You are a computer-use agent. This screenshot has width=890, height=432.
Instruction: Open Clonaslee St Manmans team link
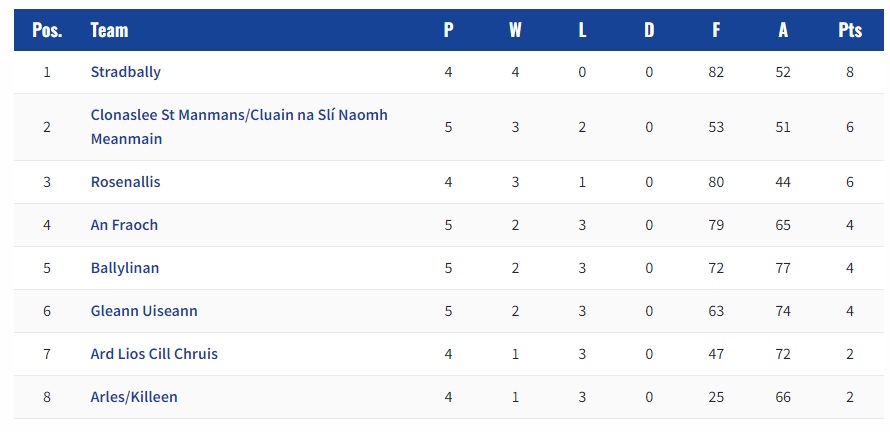(x=239, y=127)
